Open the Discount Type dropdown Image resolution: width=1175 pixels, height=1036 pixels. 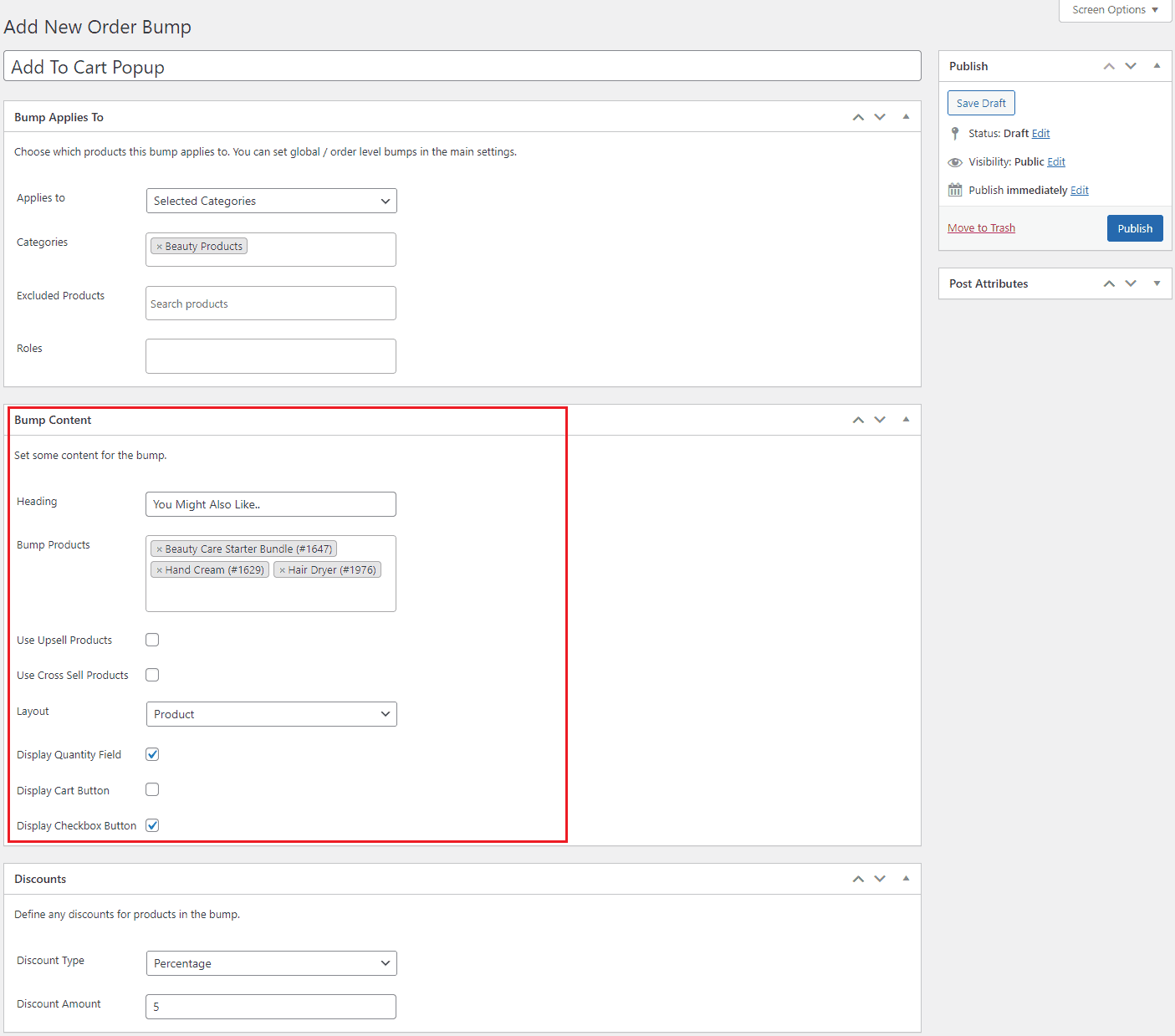[x=270, y=963]
